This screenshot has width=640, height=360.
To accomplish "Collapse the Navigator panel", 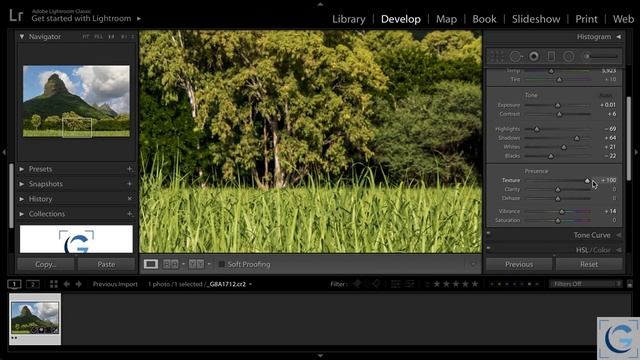I will point(22,37).
